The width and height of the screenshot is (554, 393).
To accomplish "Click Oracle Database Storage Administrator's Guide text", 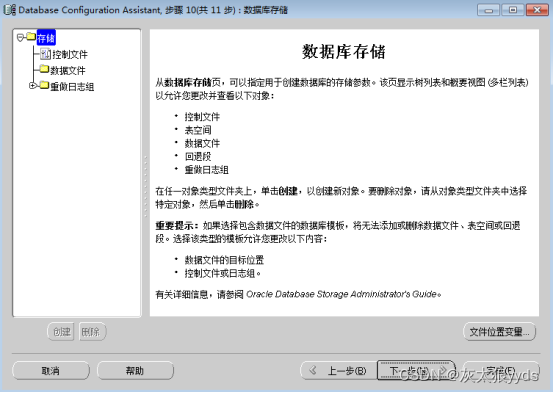I will point(341,294).
